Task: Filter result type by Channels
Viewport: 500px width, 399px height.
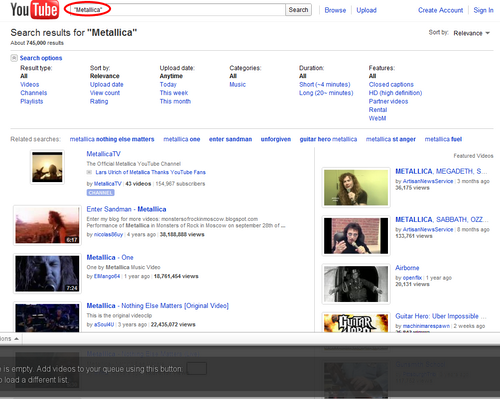Action: [34, 93]
